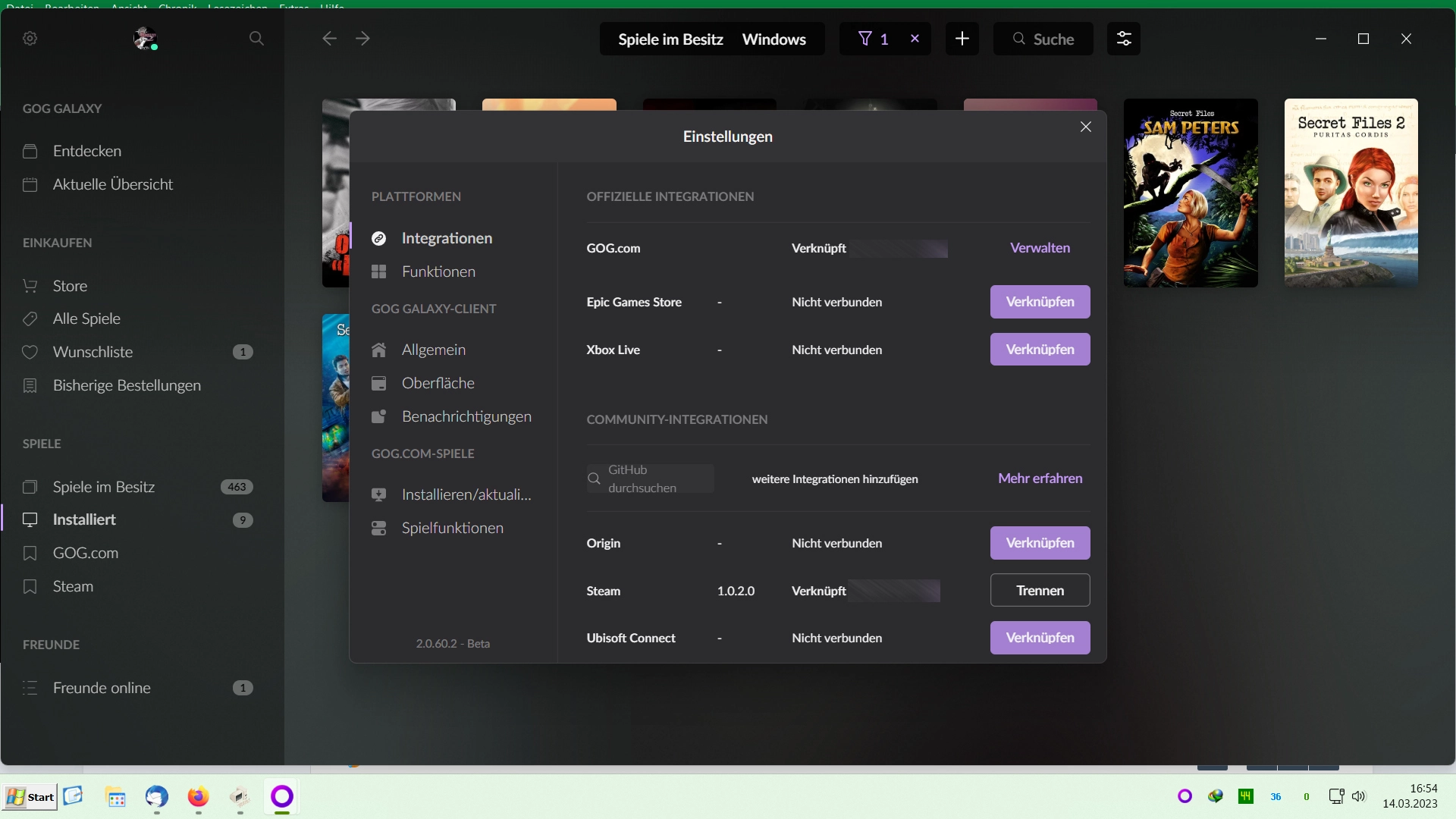This screenshot has width=1456, height=819.
Task: Click the GOG Galaxy taskbar icon
Action: 282,796
